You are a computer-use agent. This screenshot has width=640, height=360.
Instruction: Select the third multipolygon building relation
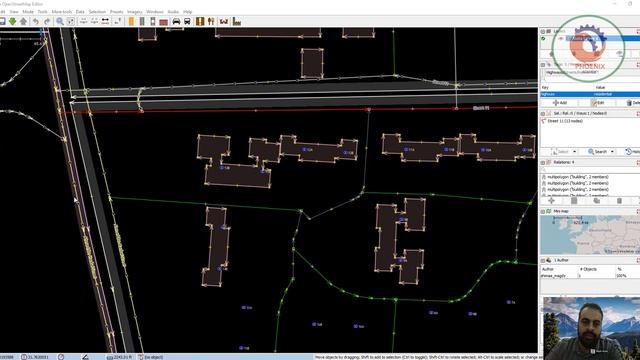(578, 189)
